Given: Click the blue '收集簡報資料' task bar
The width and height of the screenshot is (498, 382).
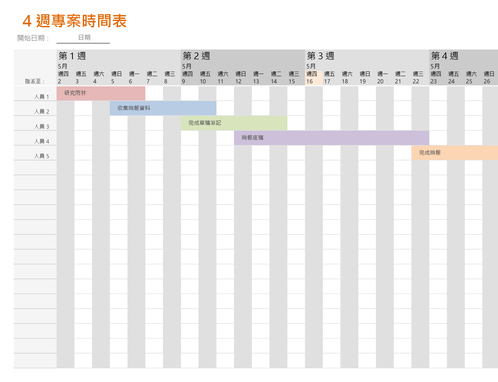Looking at the screenshot, I should (163, 108).
